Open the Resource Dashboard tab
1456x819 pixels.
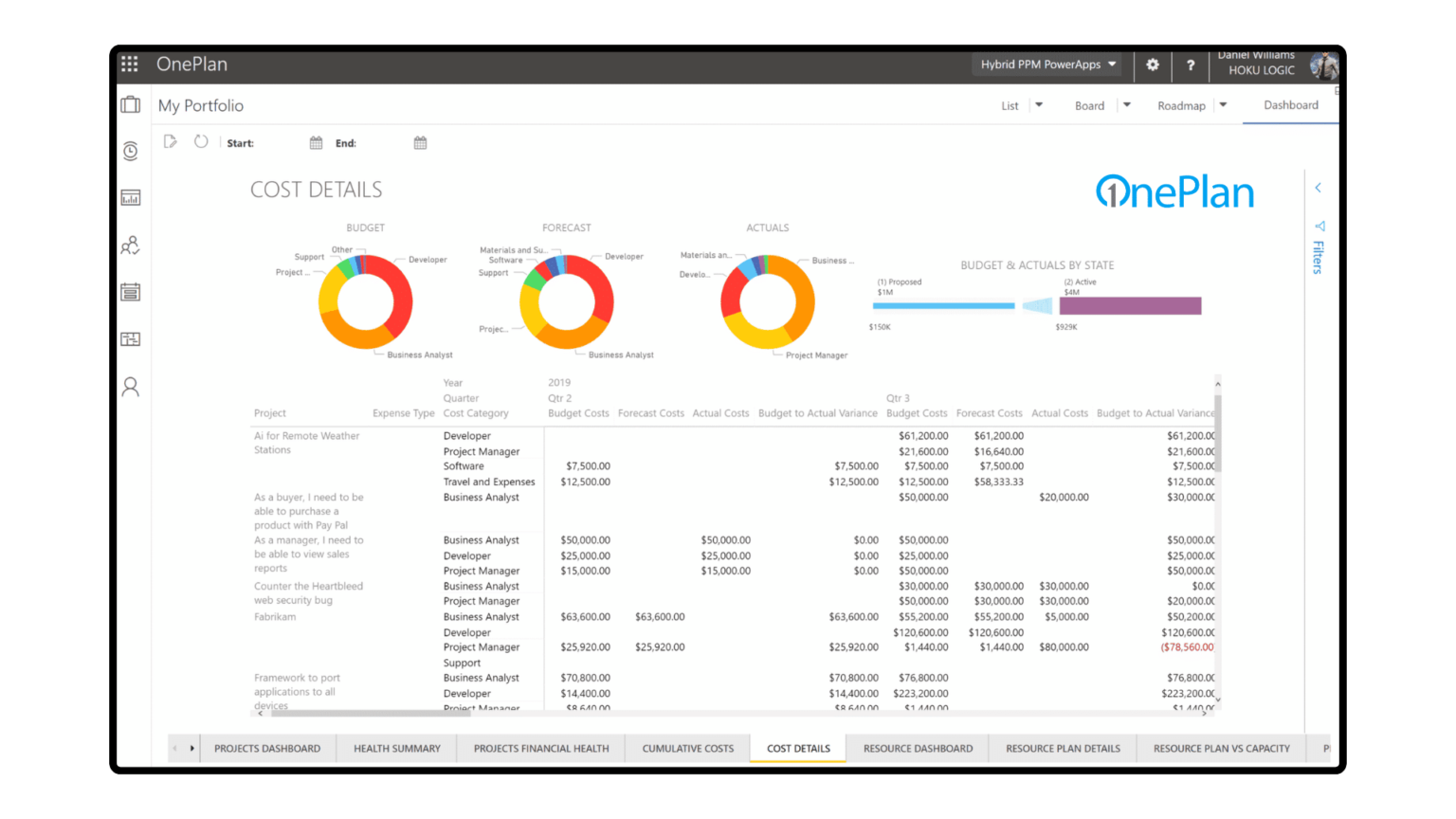(x=918, y=749)
